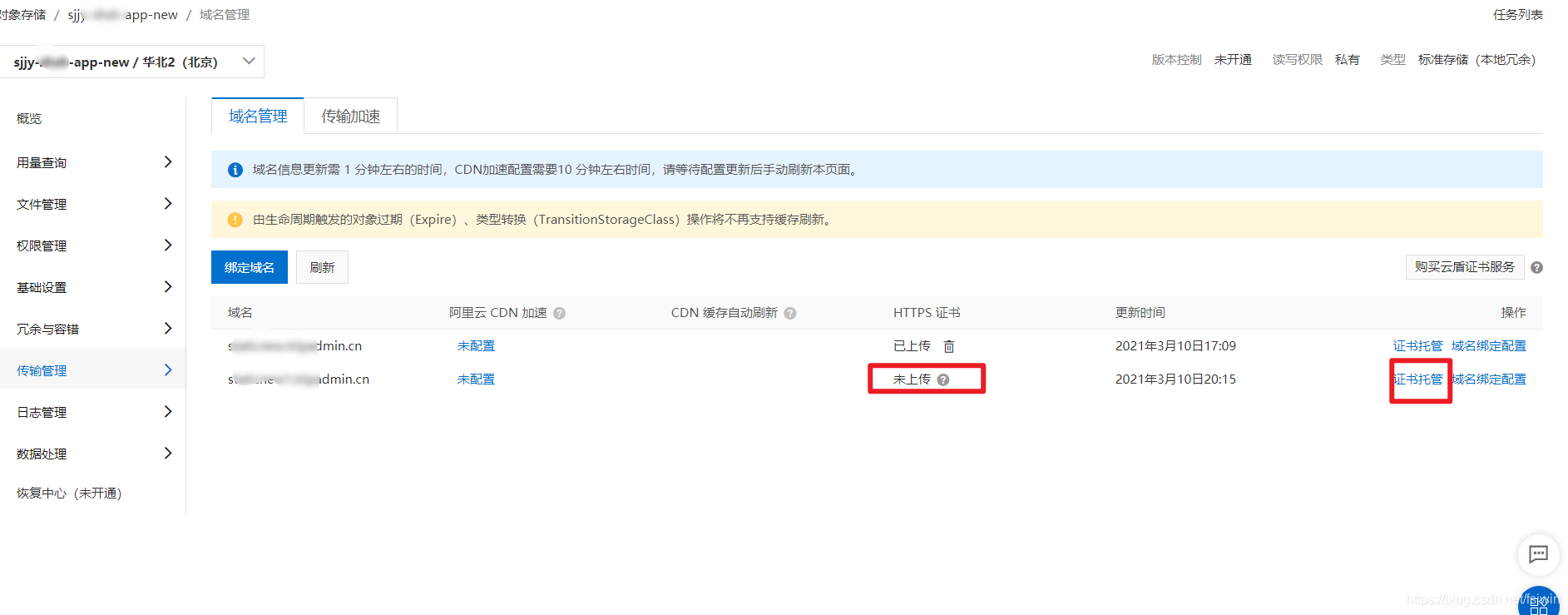Expand the 文件管理 sidebar section
The height and width of the screenshot is (615, 1568).
pos(92,204)
